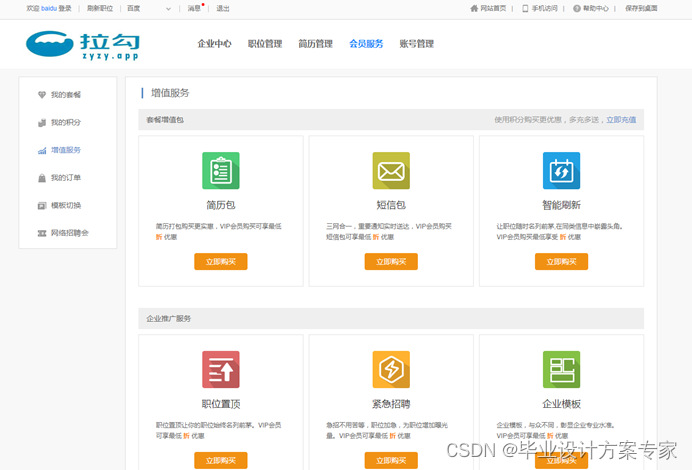Click the 紧急招聘 title text
Screen dimensions: 692x470
[x=391, y=404]
